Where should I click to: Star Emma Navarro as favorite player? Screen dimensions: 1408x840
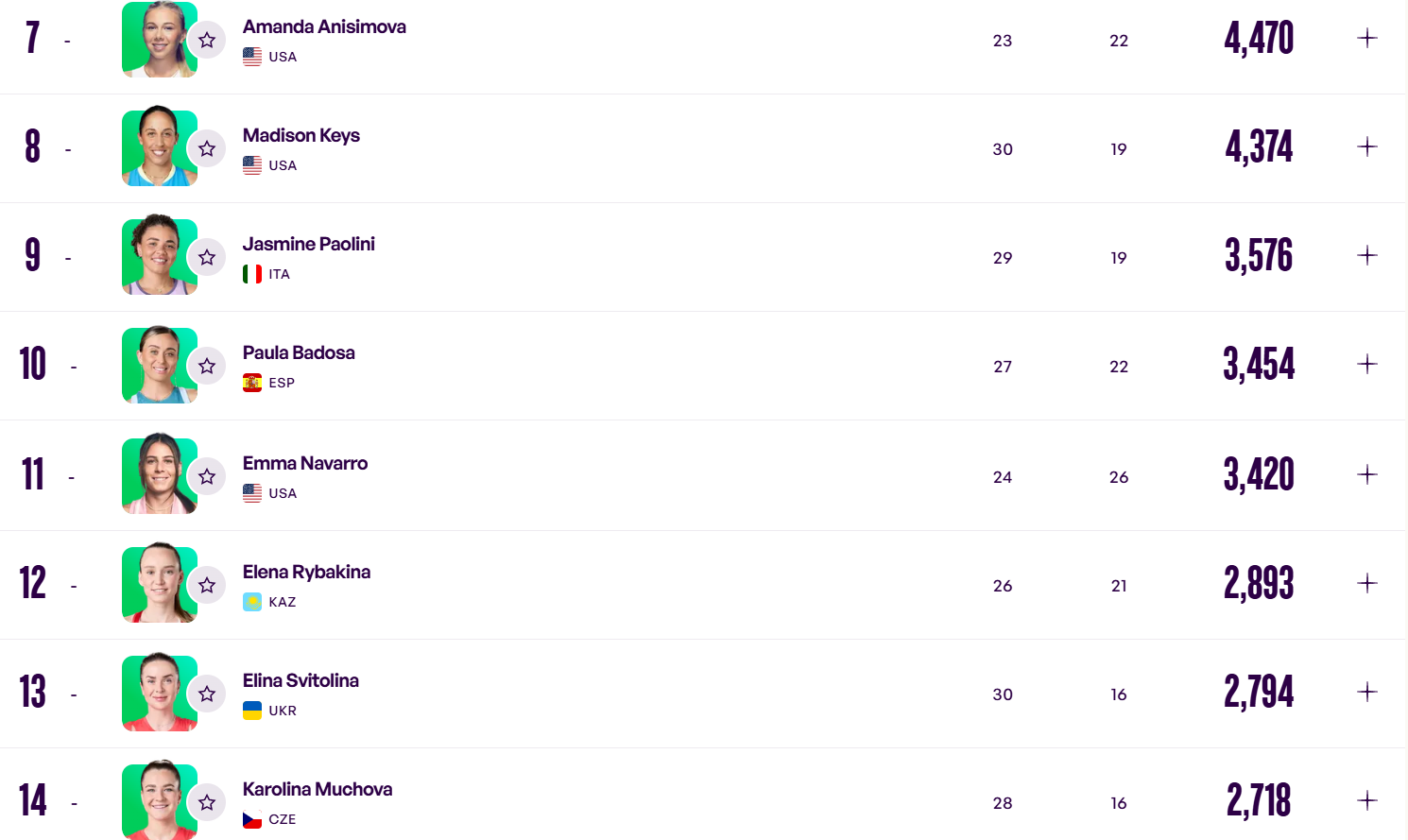[207, 476]
